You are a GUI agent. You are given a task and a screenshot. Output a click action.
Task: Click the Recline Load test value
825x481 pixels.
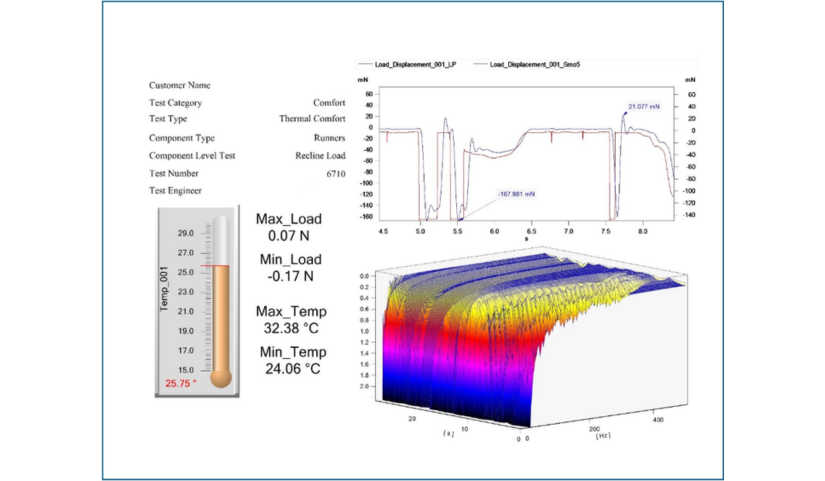click(x=320, y=156)
